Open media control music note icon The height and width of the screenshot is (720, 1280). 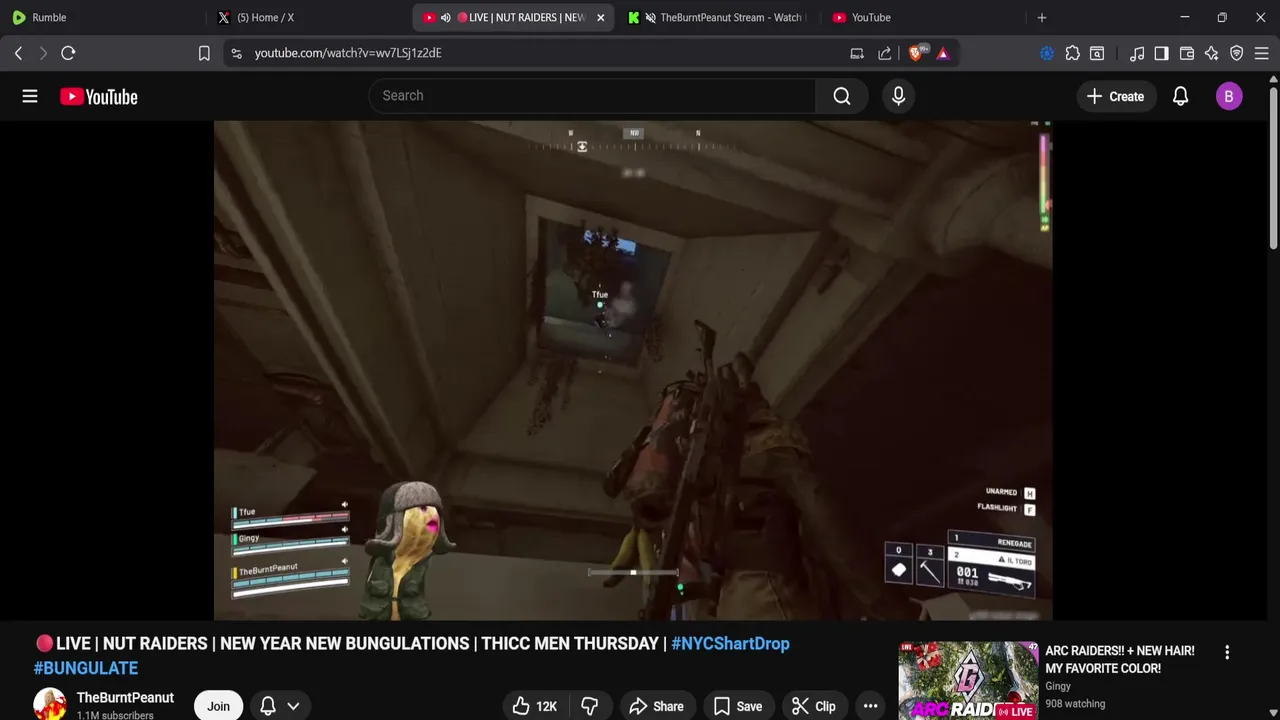click(1137, 53)
